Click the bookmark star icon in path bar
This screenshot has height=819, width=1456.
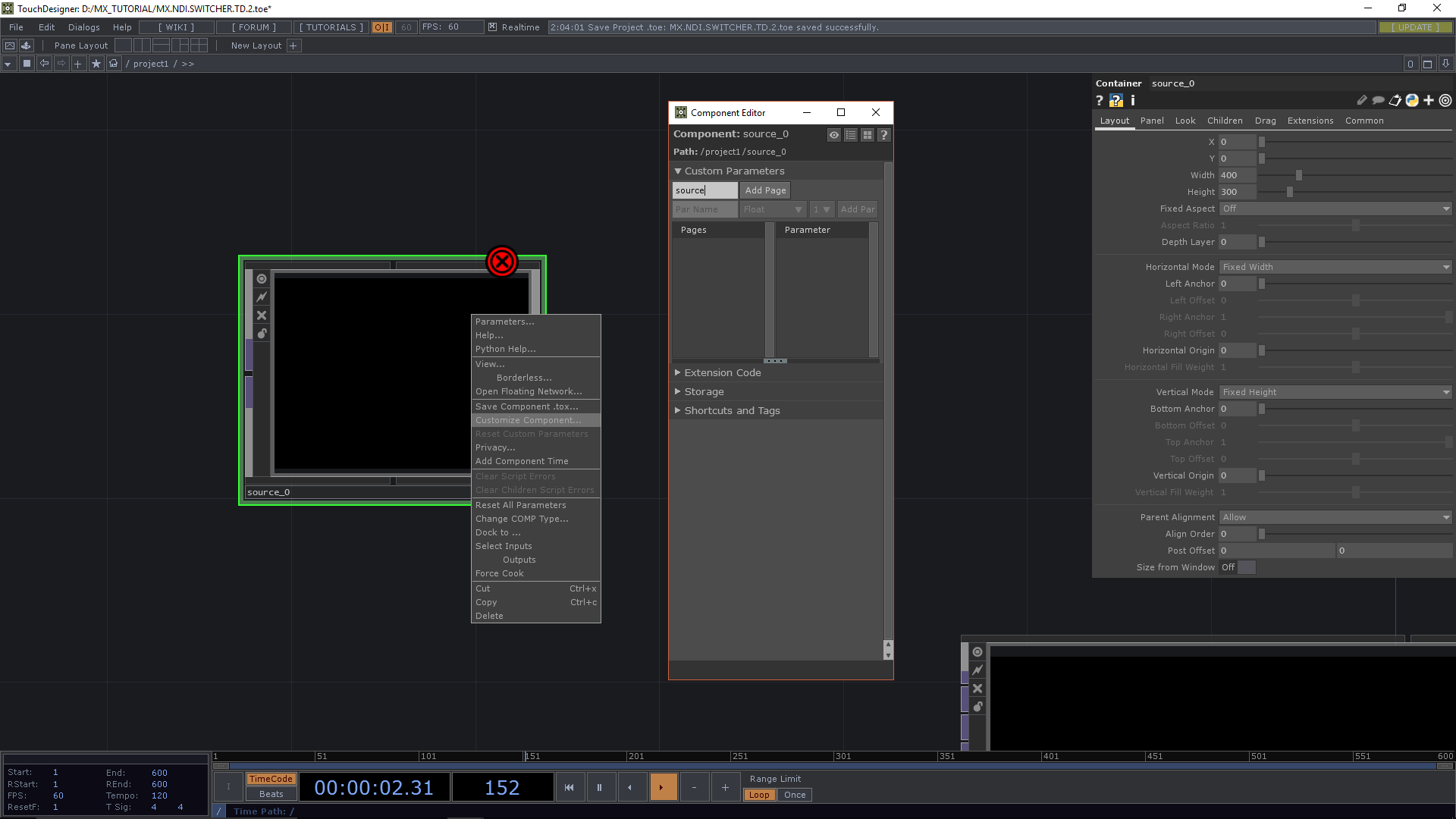click(96, 64)
